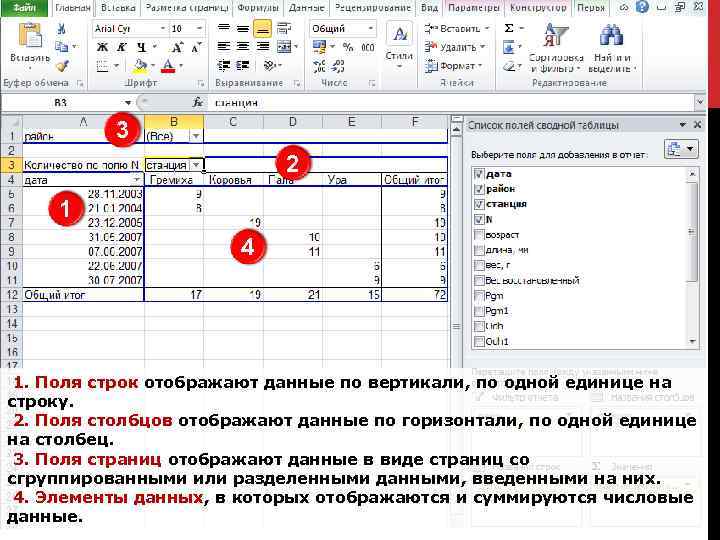The height and width of the screenshot is (540, 720).
Task: Open the cell borders icon
Action: [103, 66]
